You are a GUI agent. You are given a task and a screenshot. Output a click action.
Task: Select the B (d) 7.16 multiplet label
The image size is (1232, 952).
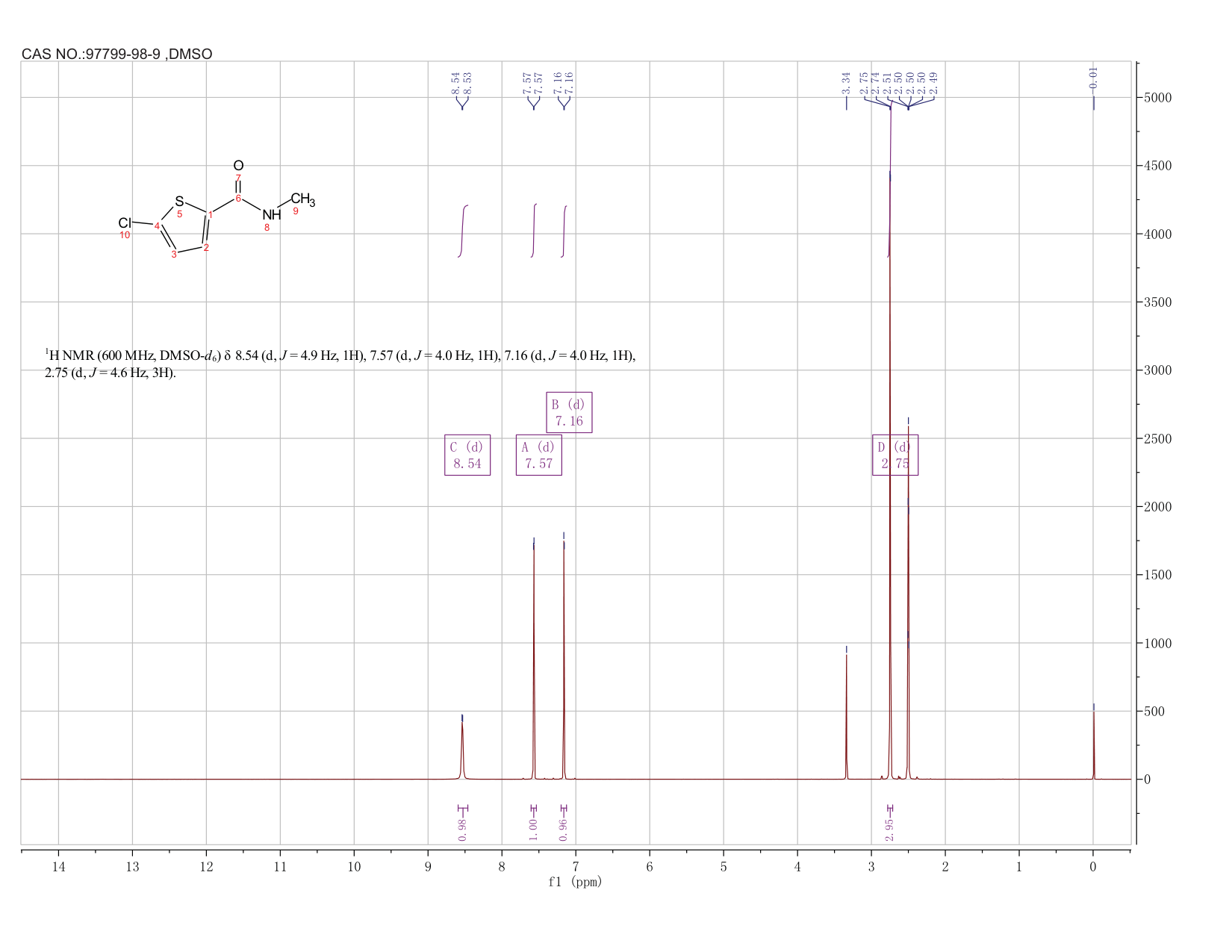point(569,412)
